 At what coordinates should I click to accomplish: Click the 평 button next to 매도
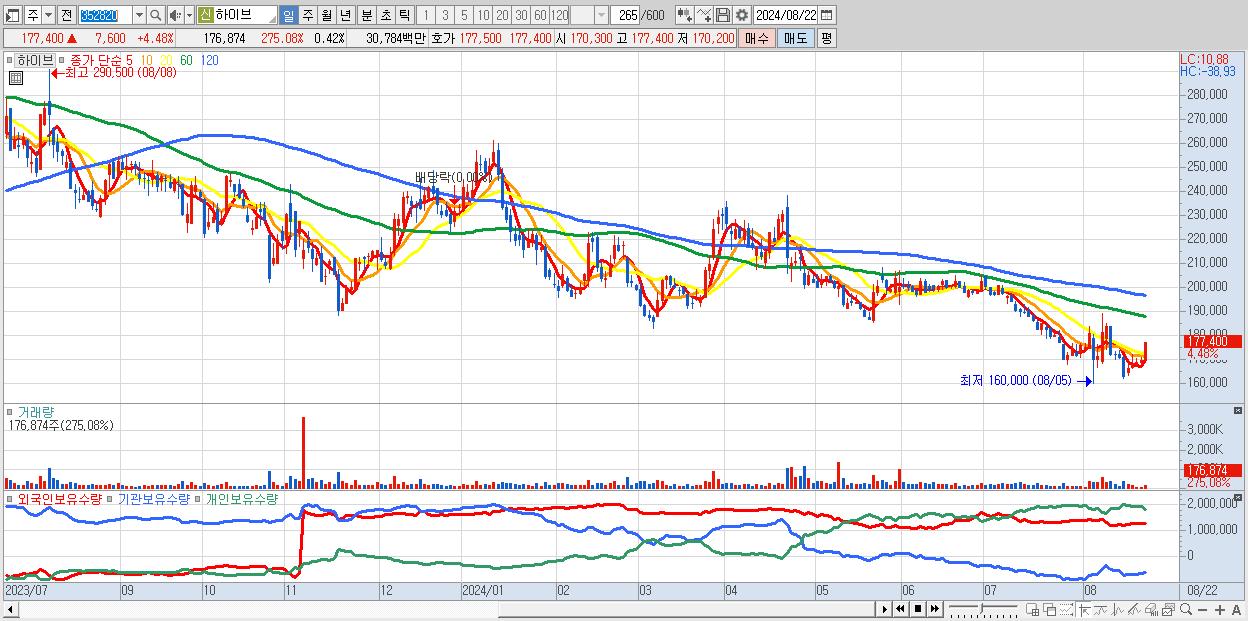tap(826, 38)
